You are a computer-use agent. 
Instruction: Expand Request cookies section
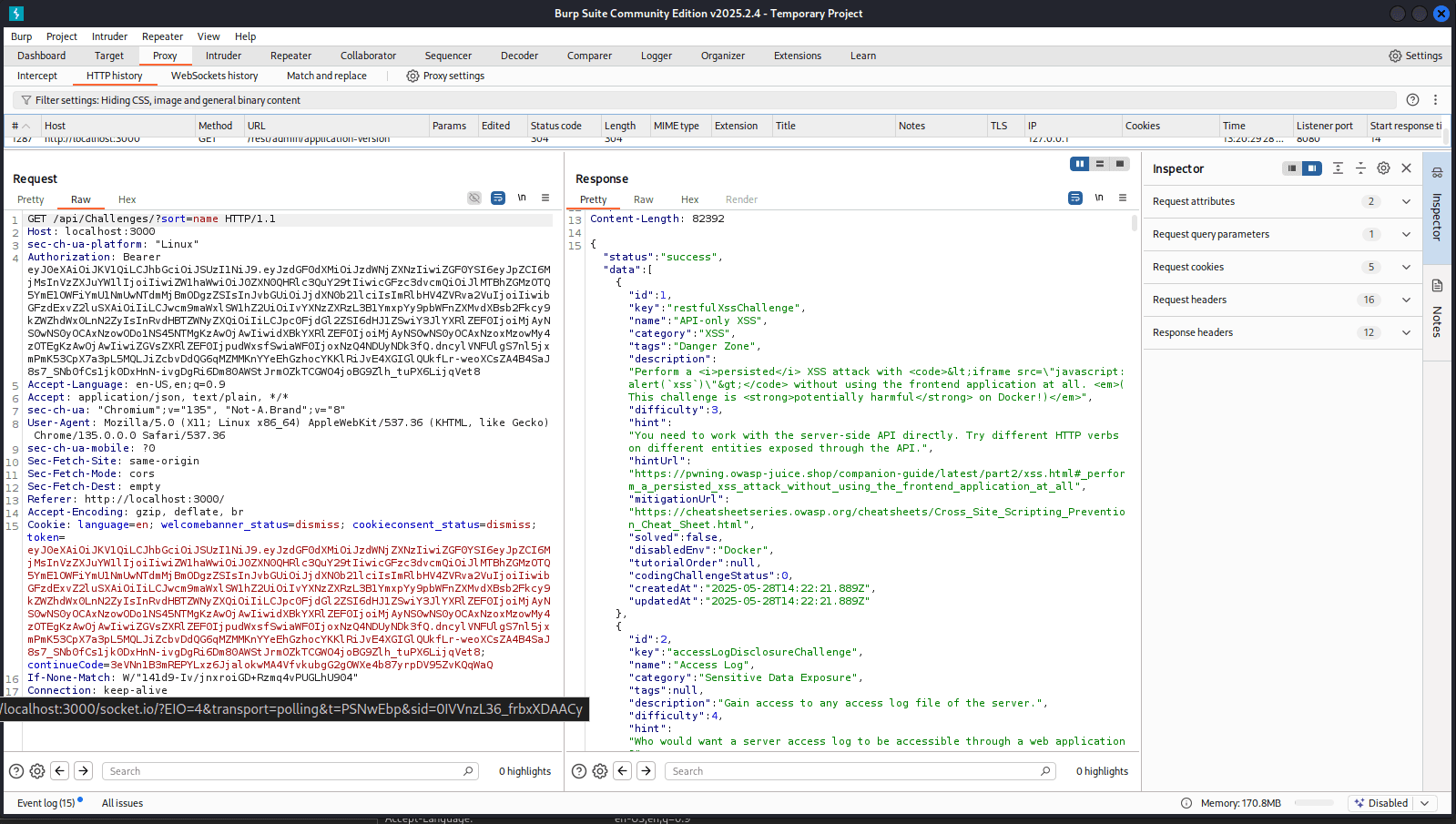coord(1406,267)
